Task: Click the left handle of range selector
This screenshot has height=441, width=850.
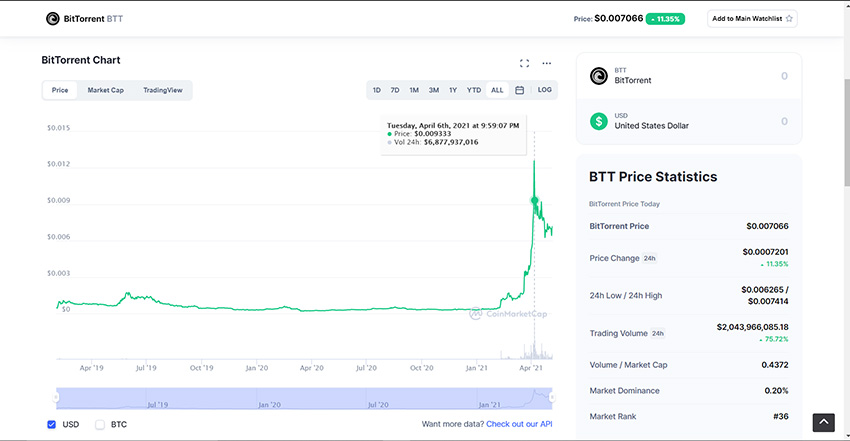Action: 56,398
